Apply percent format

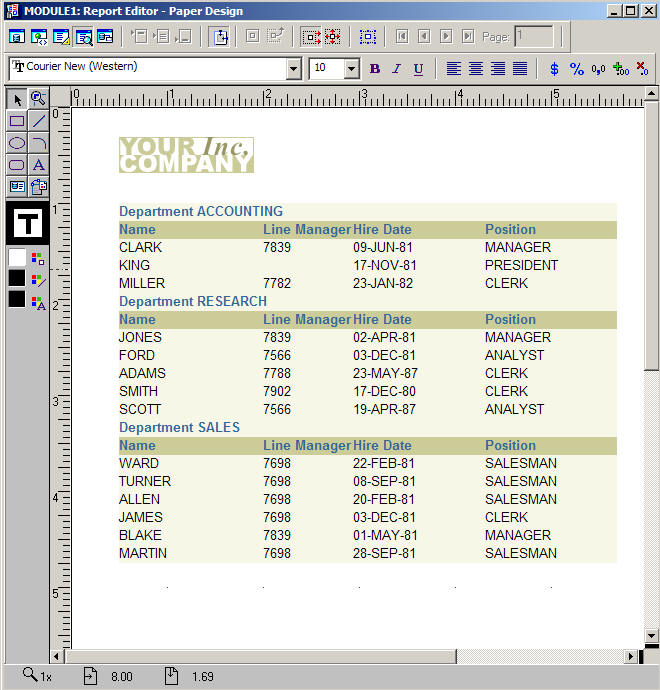[x=576, y=69]
